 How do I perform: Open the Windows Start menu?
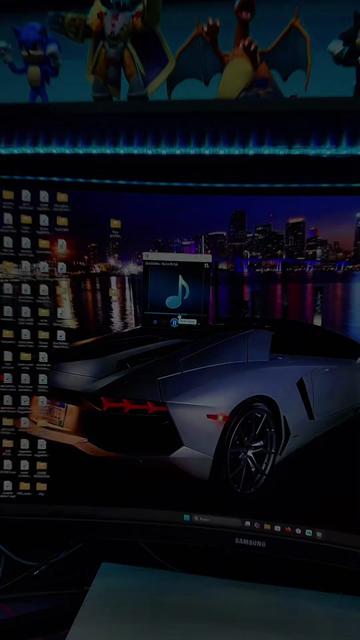click(187, 517)
